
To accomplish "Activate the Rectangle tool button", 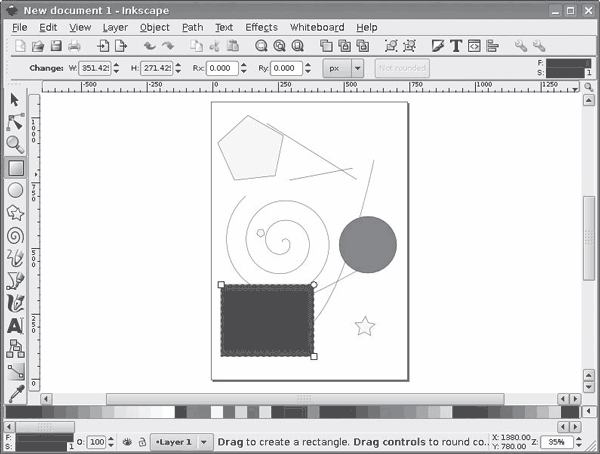I will (15, 168).
